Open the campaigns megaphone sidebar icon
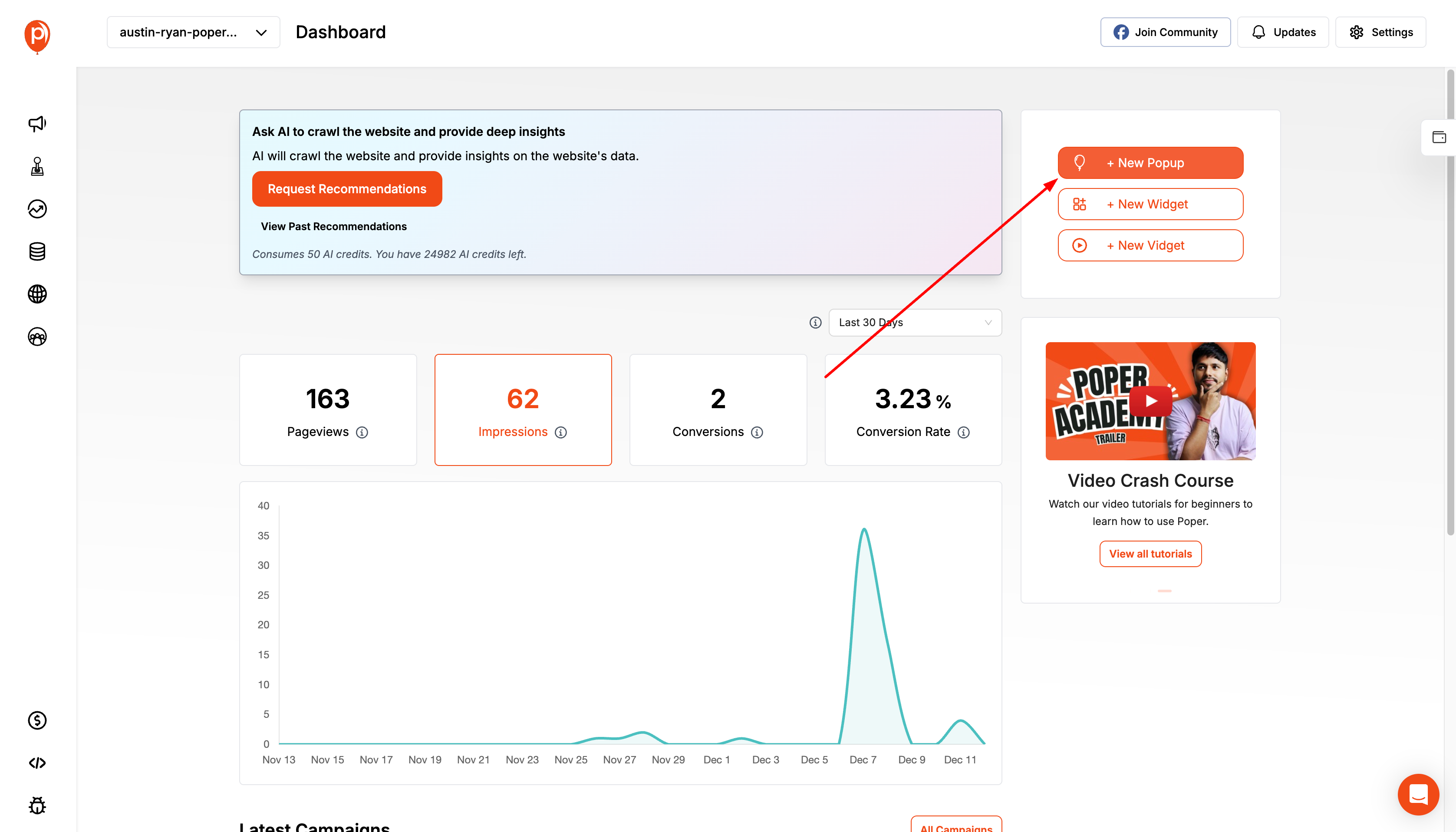 coord(37,123)
